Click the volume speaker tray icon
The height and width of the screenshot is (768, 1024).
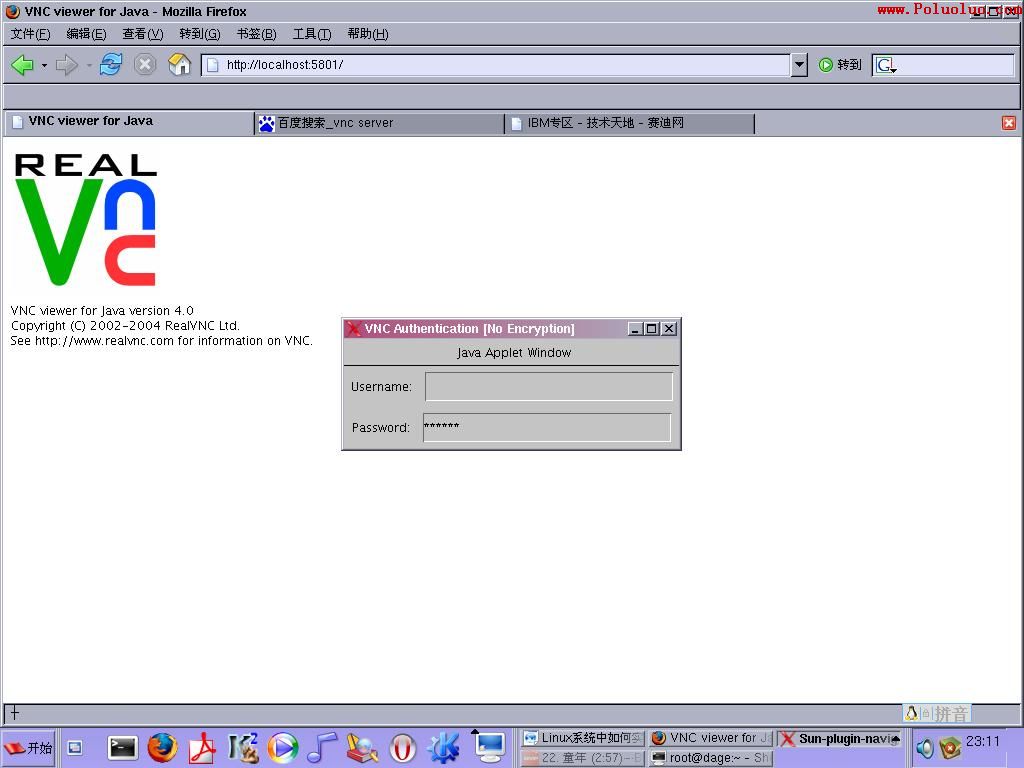pos(925,748)
